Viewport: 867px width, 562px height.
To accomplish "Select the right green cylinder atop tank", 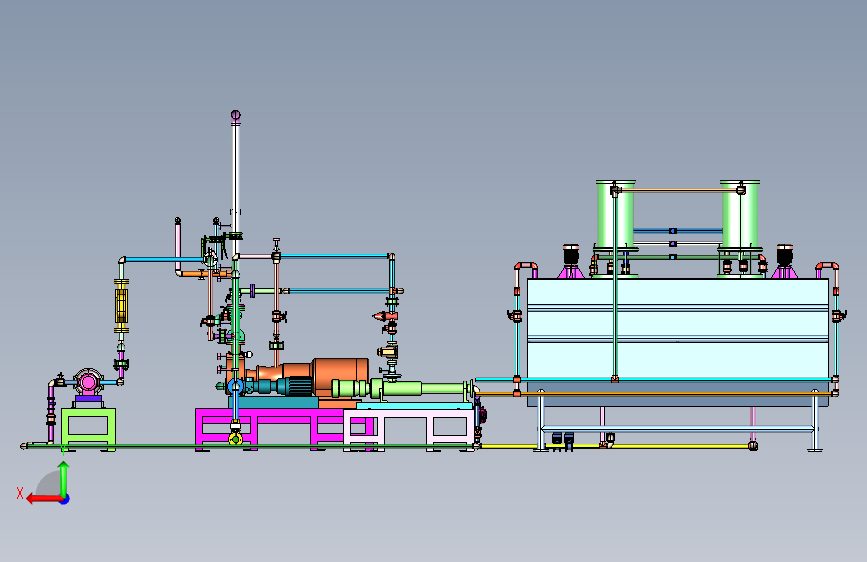I will tap(740, 216).
